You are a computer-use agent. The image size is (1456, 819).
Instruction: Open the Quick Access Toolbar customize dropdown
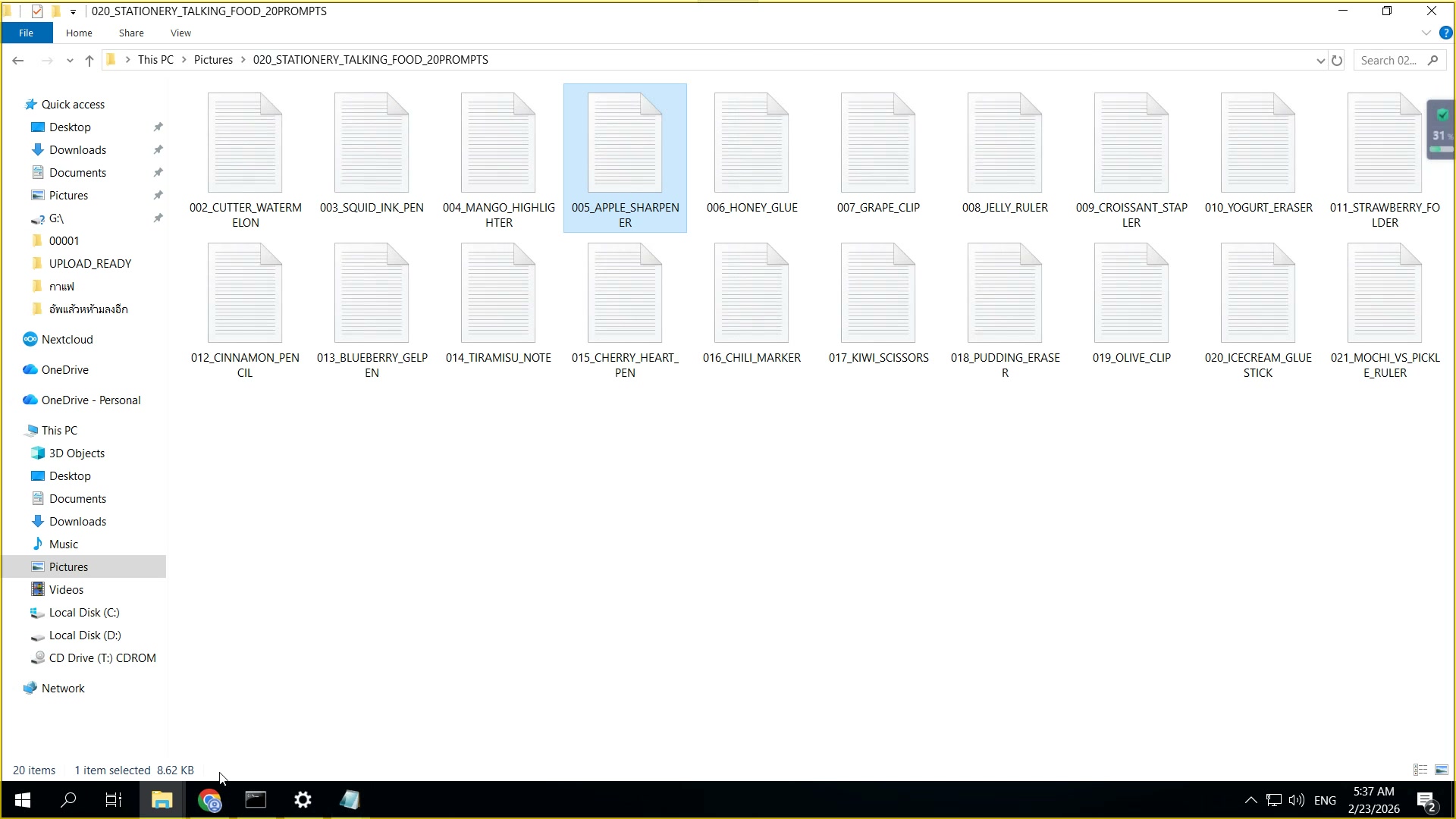click(x=73, y=11)
